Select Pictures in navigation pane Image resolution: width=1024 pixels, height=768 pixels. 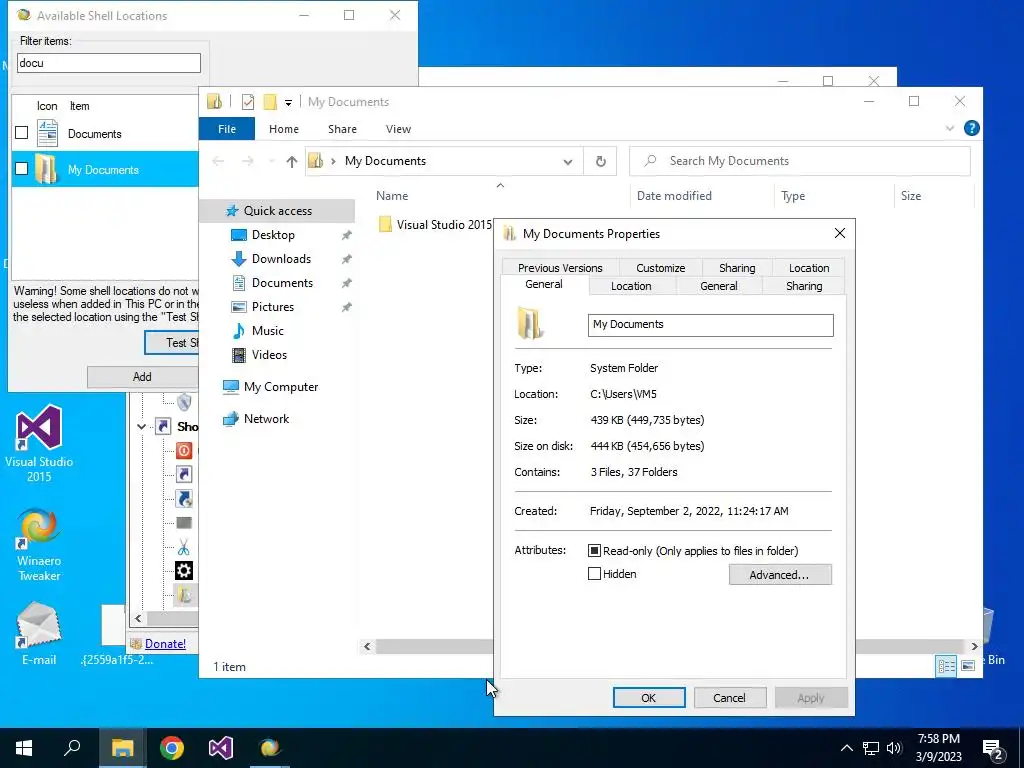point(272,307)
